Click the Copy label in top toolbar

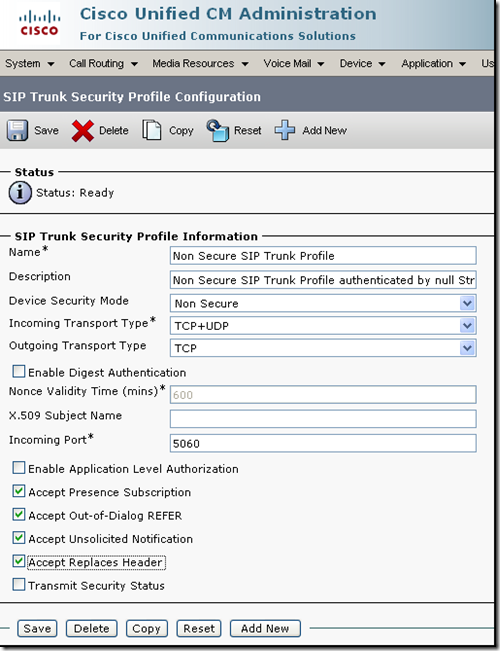pyautogui.click(x=181, y=131)
